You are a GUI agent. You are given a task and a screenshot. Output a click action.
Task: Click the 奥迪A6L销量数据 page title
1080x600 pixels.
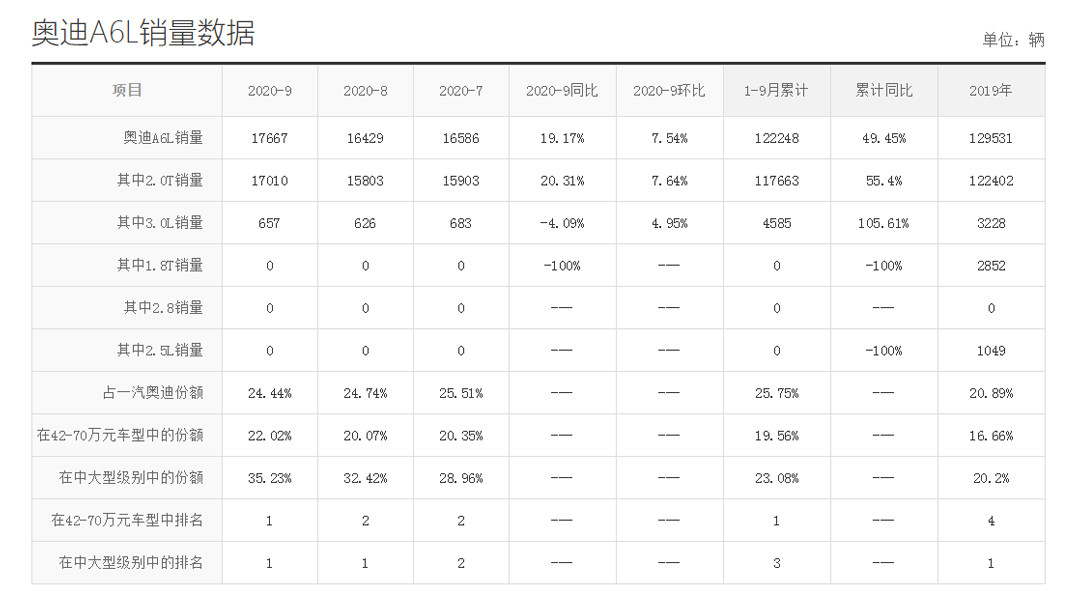point(143,33)
